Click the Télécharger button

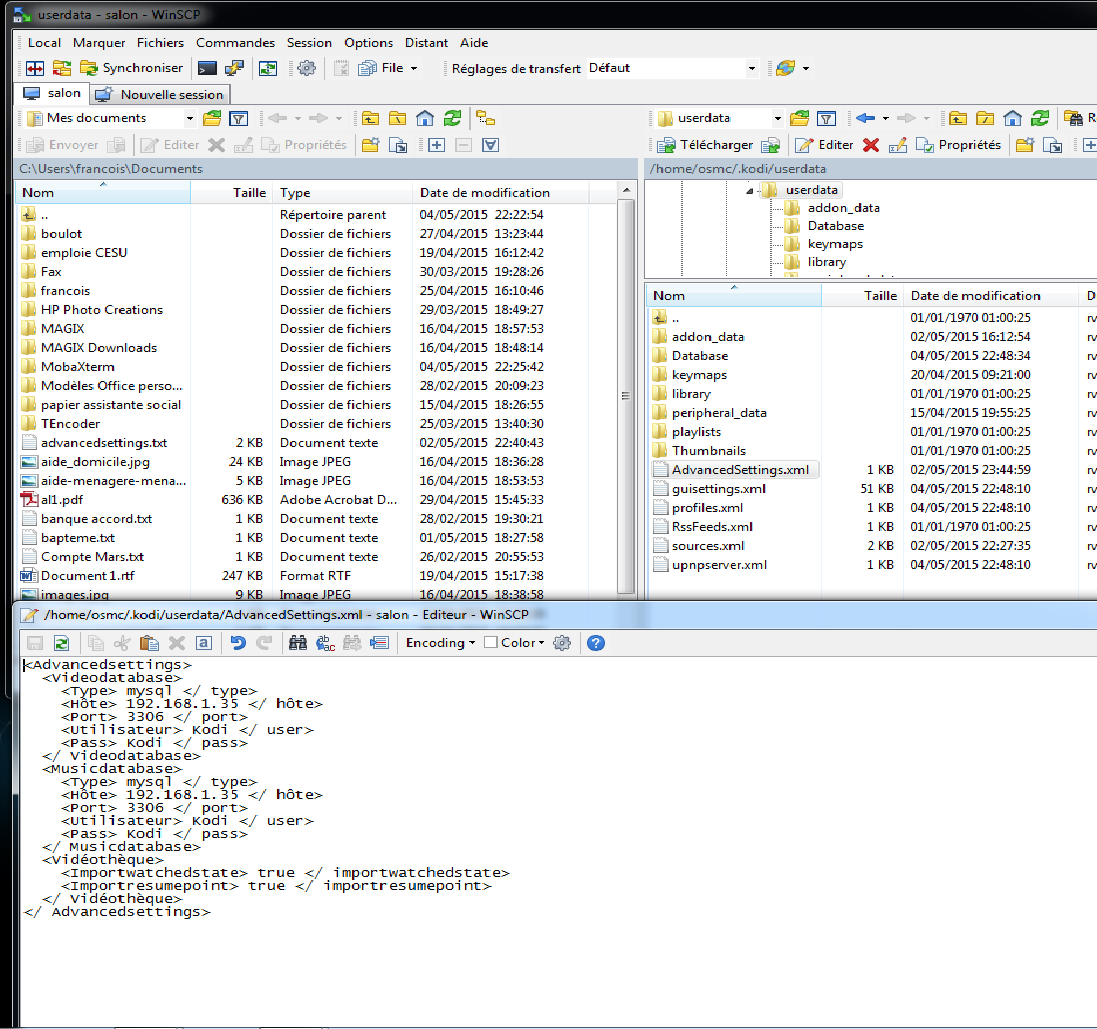point(705,145)
